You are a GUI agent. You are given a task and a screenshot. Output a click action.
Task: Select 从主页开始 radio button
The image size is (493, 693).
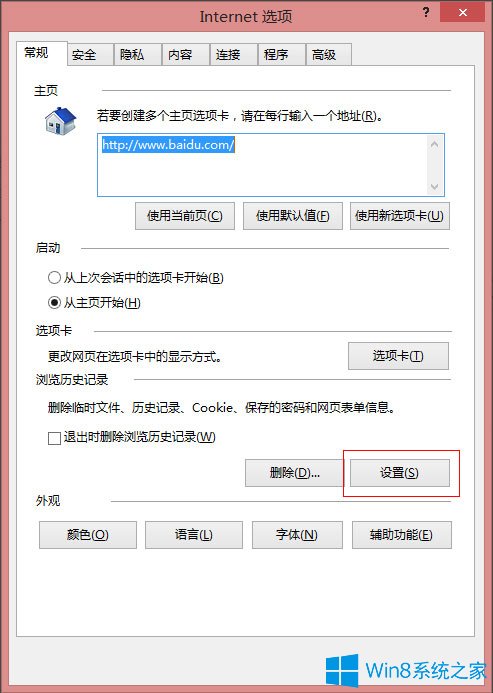point(54,303)
